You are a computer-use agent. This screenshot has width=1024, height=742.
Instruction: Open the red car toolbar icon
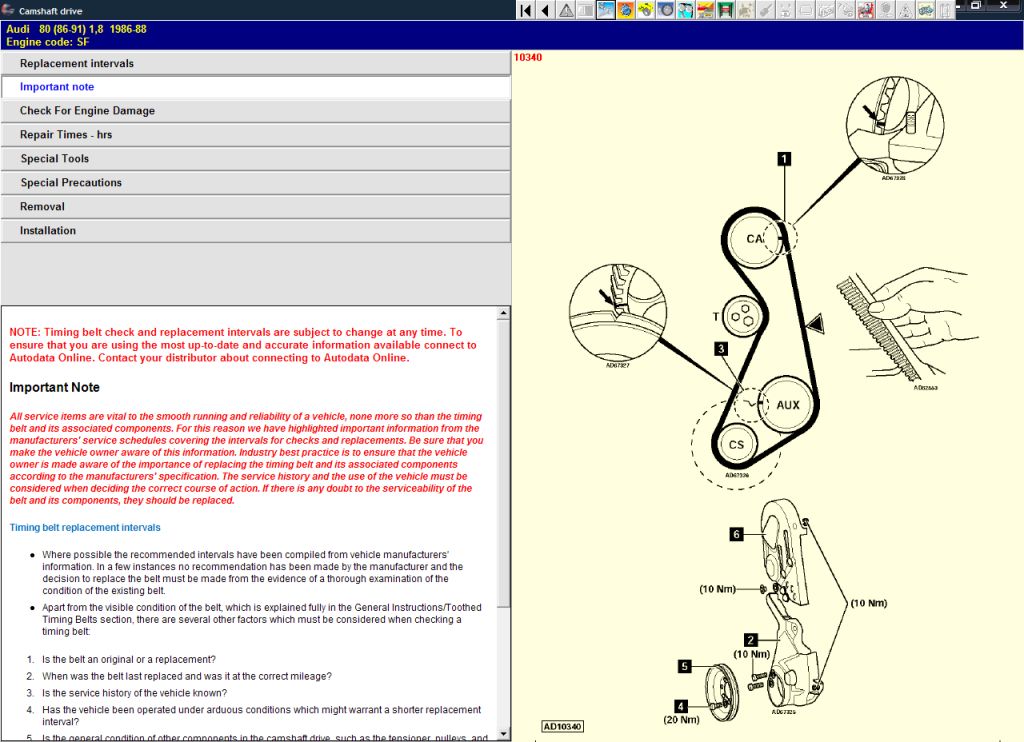pos(866,10)
